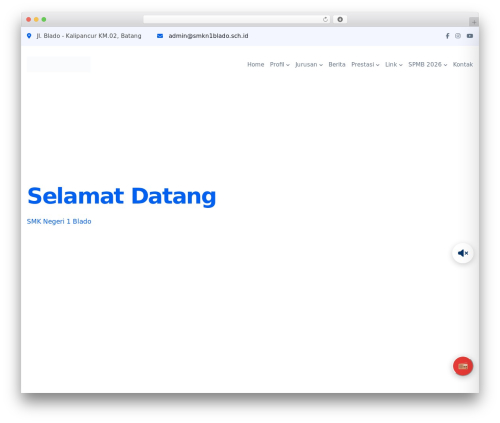The width and height of the screenshot is (500, 423).
Task: Expand the Profil dropdown menu
Action: click(279, 64)
